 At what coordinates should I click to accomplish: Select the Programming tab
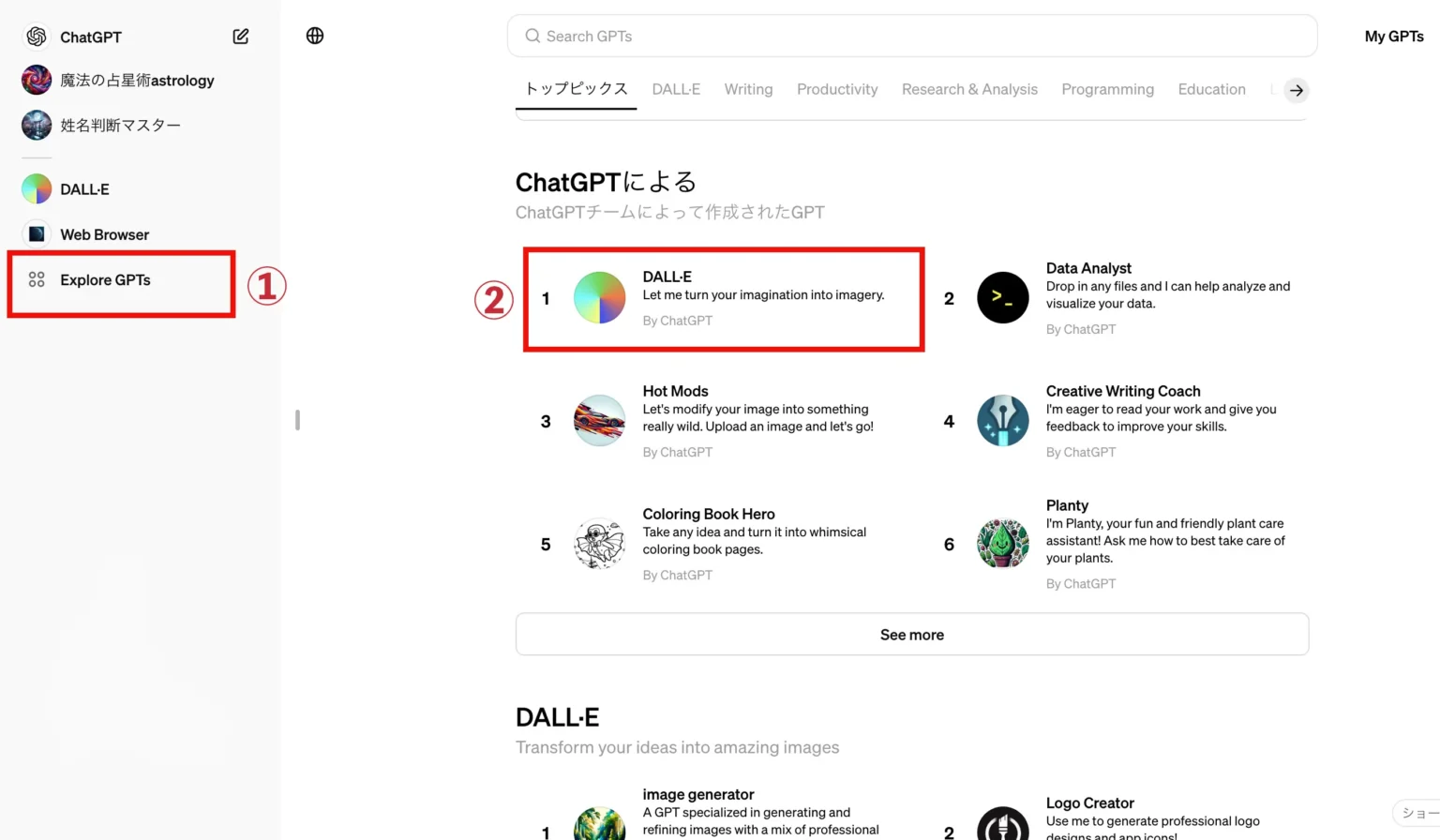point(1107,89)
